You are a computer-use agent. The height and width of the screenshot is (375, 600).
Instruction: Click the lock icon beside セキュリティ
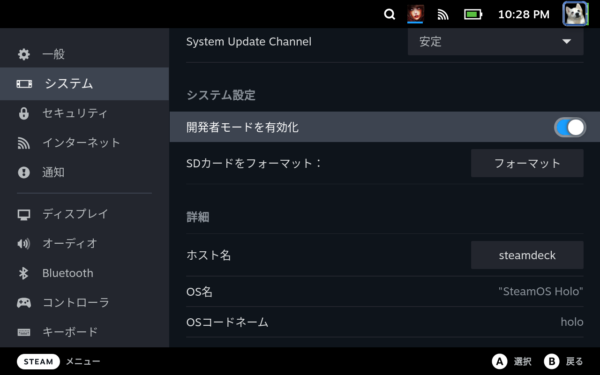(24, 113)
